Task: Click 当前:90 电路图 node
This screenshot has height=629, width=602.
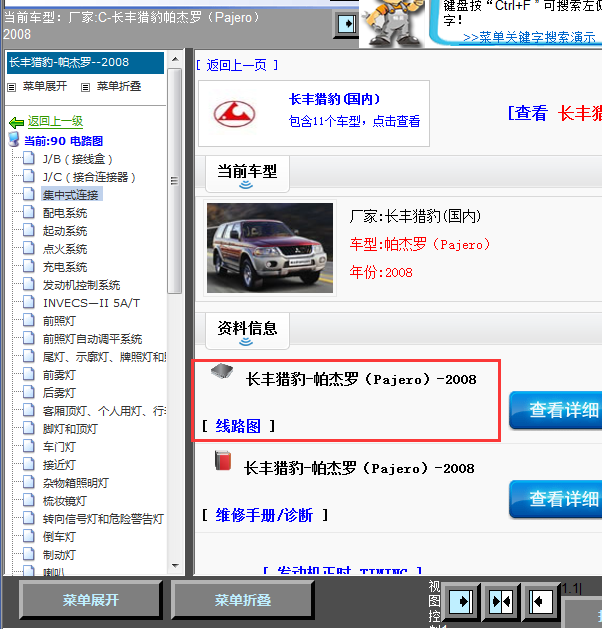Action: (63, 141)
